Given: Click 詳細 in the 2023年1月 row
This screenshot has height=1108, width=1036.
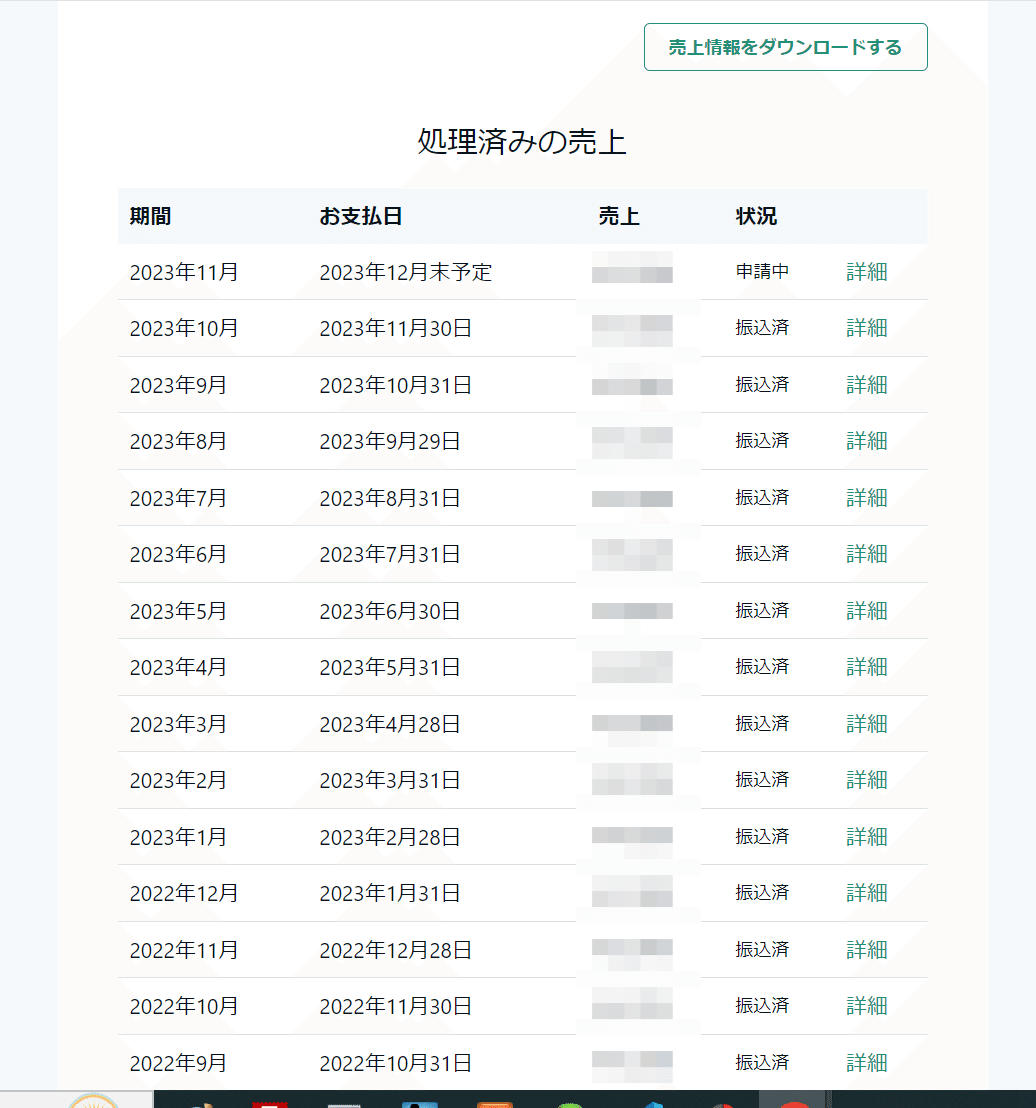Looking at the screenshot, I should click(x=866, y=837).
